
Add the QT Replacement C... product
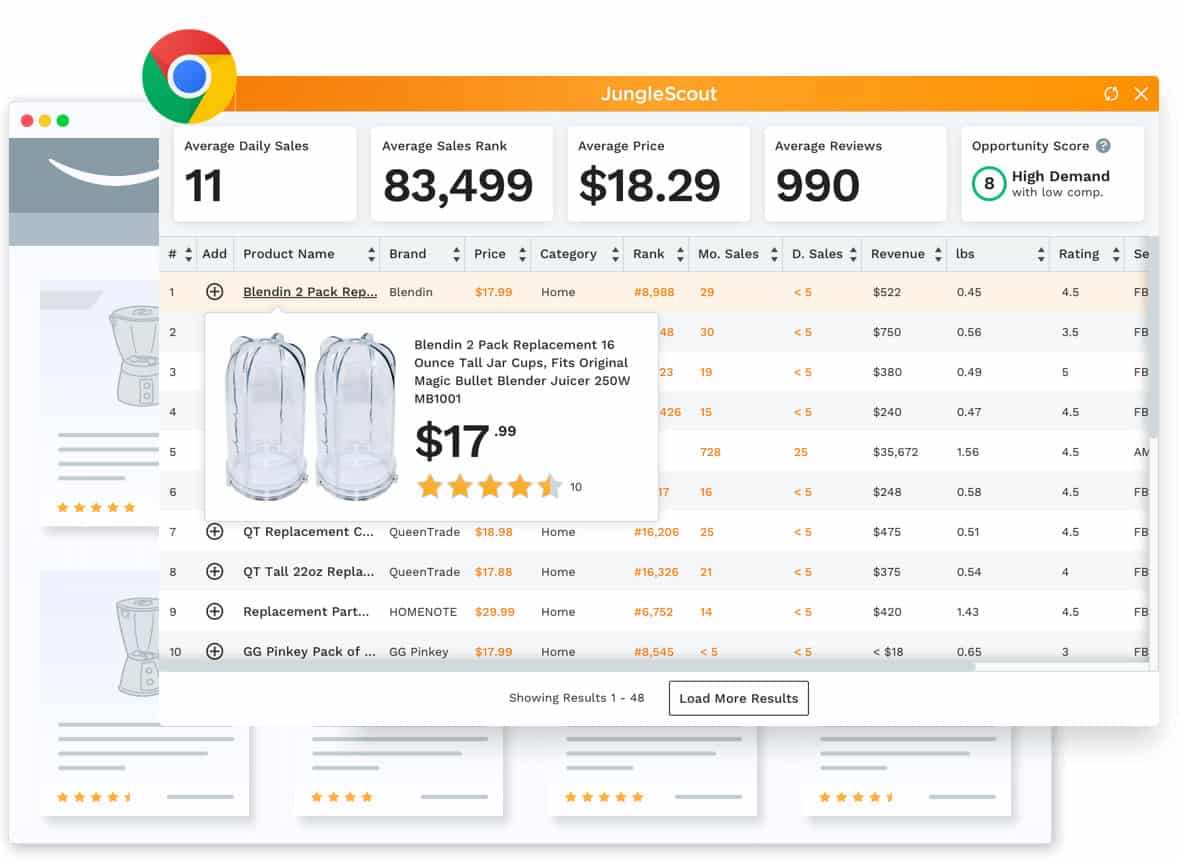coord(214,531)
